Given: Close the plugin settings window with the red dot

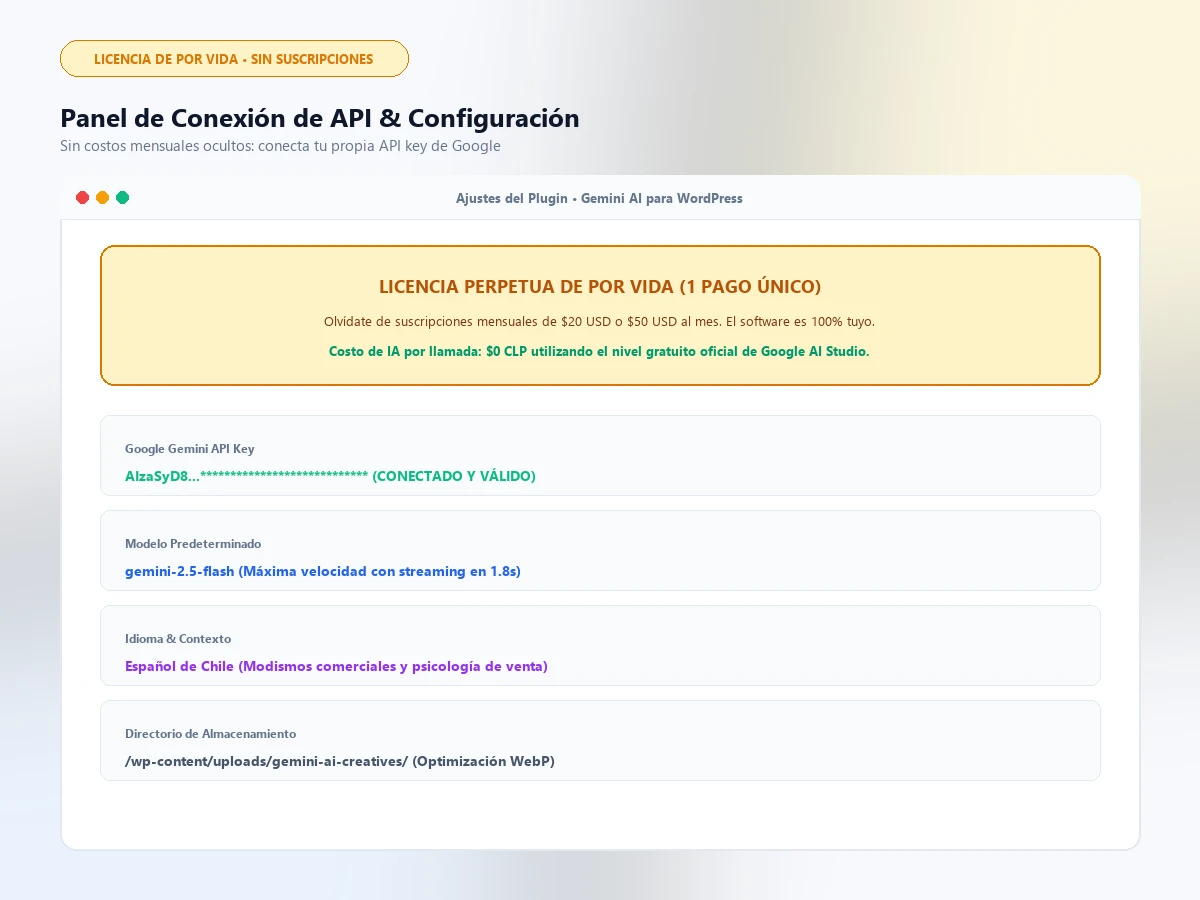Looking at the screenshot, I should click(x=83, y=198).
